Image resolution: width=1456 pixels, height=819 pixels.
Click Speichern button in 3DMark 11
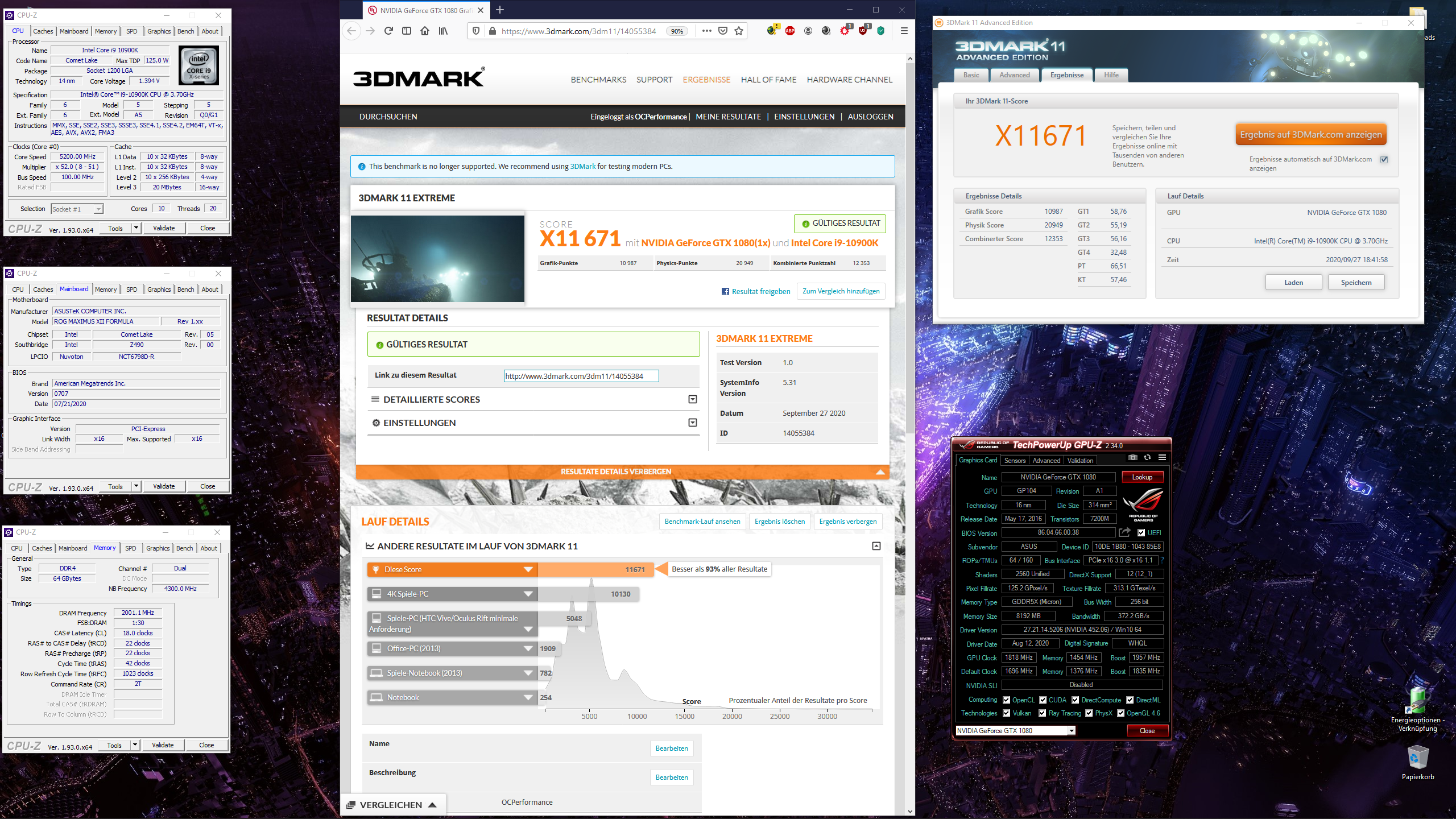[x=1356, y=283]
